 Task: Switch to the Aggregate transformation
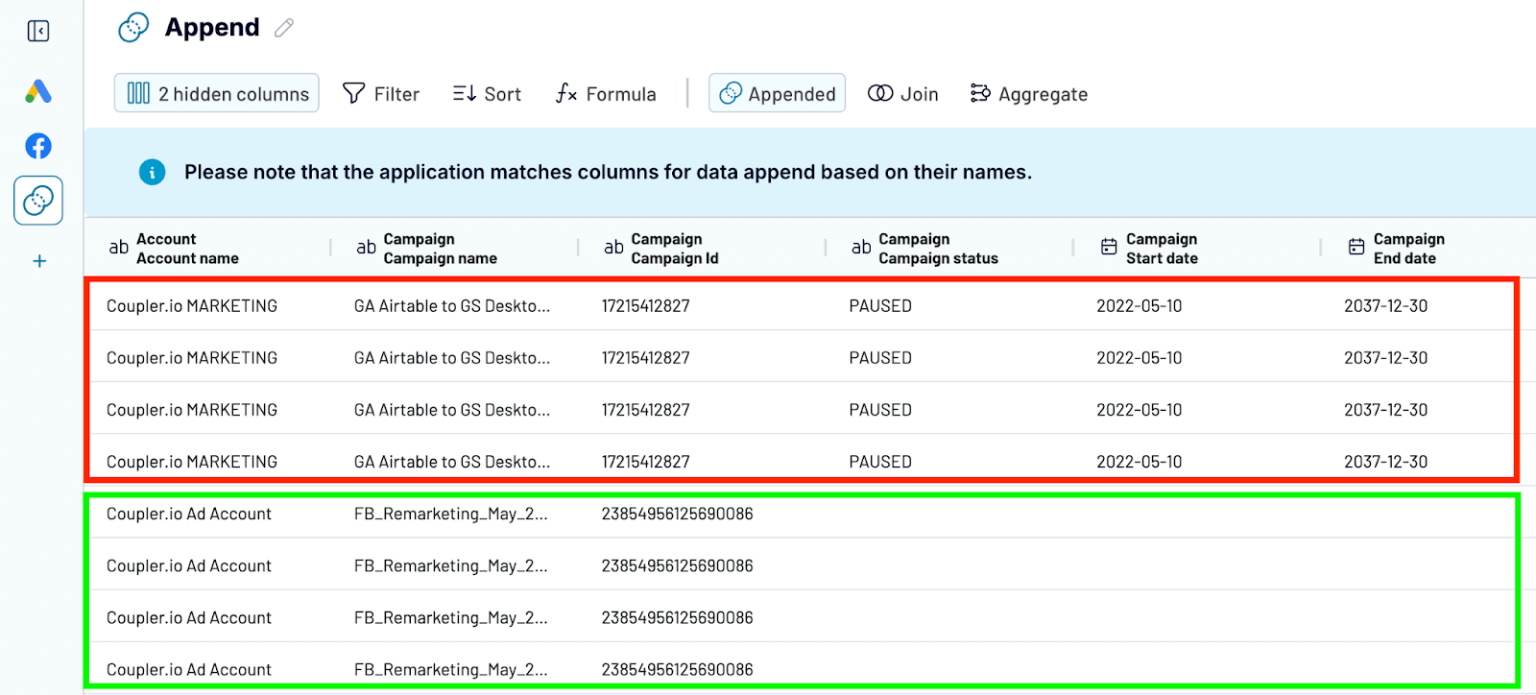1029,94
